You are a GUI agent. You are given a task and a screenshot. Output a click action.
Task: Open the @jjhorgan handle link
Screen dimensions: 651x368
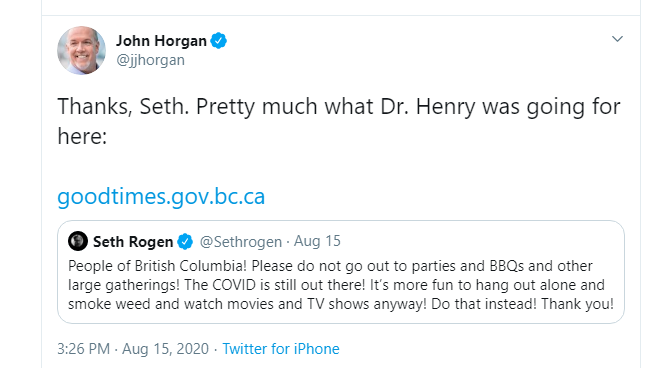coord(150,60)
